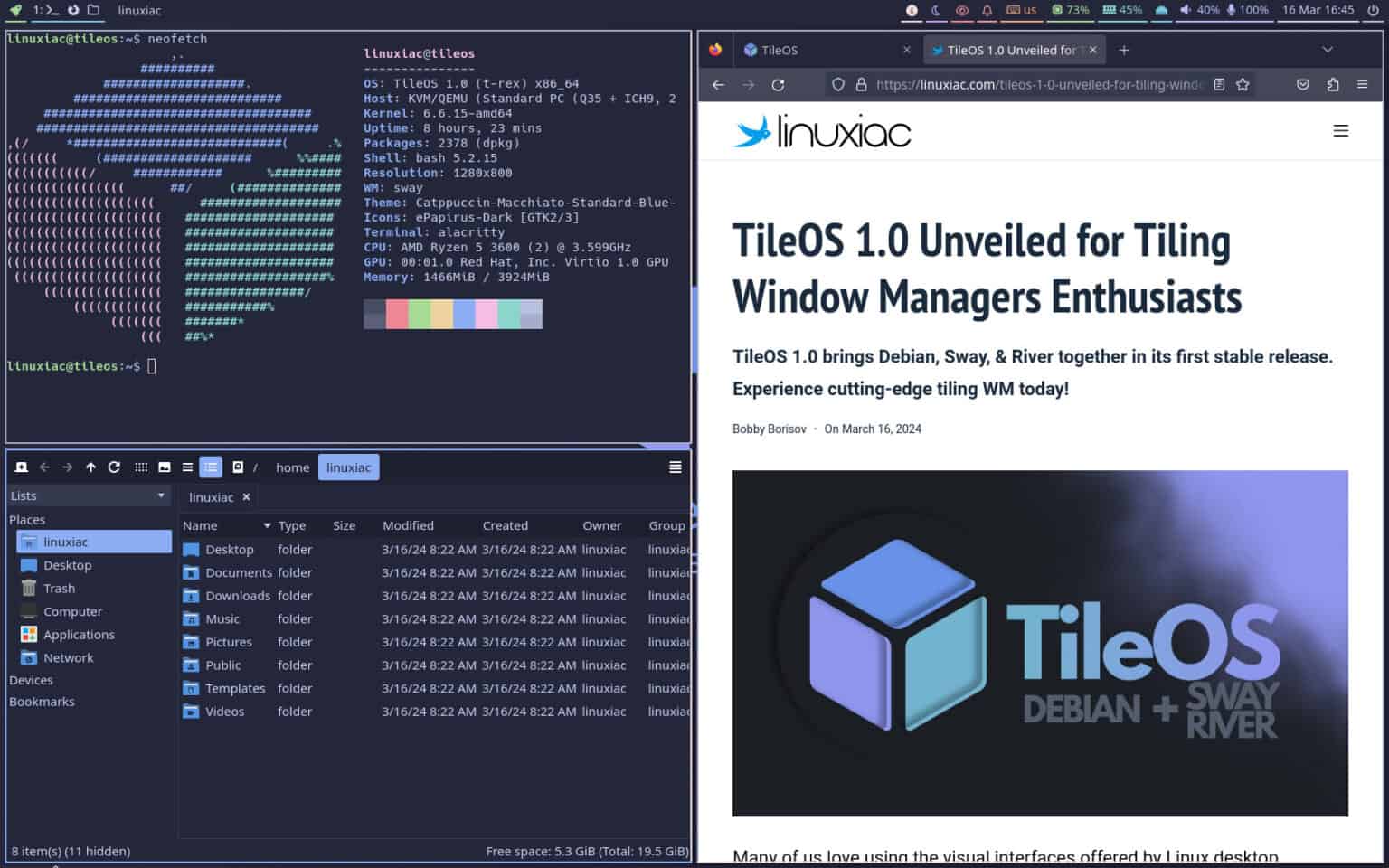This screenshot has height=868, width=1389.
Task: Bookmark the page using the star icon
Action: click(x=1243, y=84)
